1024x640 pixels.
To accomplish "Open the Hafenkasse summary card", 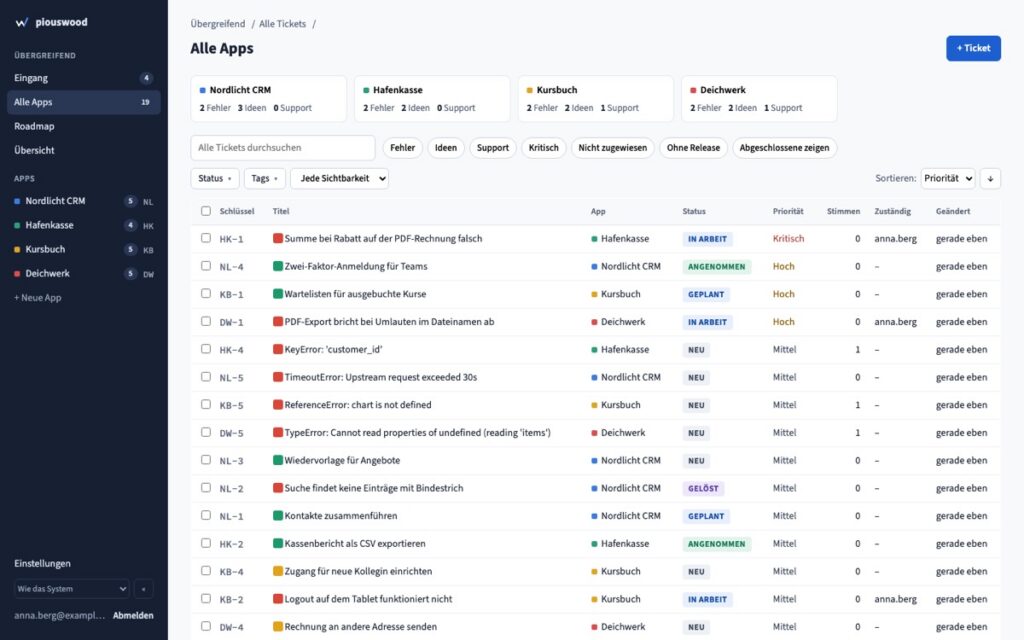I will point(432,99).
